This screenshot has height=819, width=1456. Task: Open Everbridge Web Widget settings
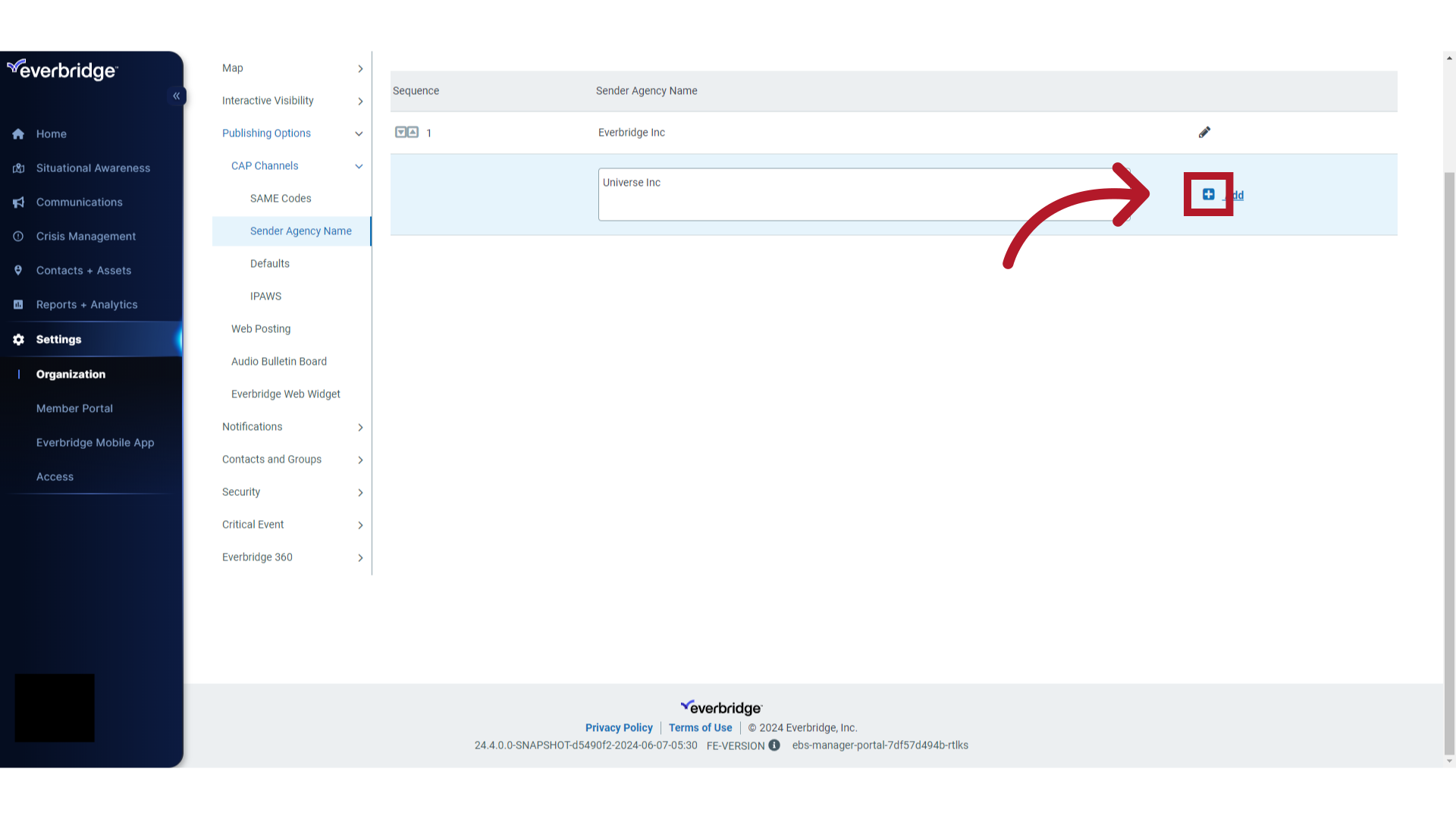pos(286,394)
